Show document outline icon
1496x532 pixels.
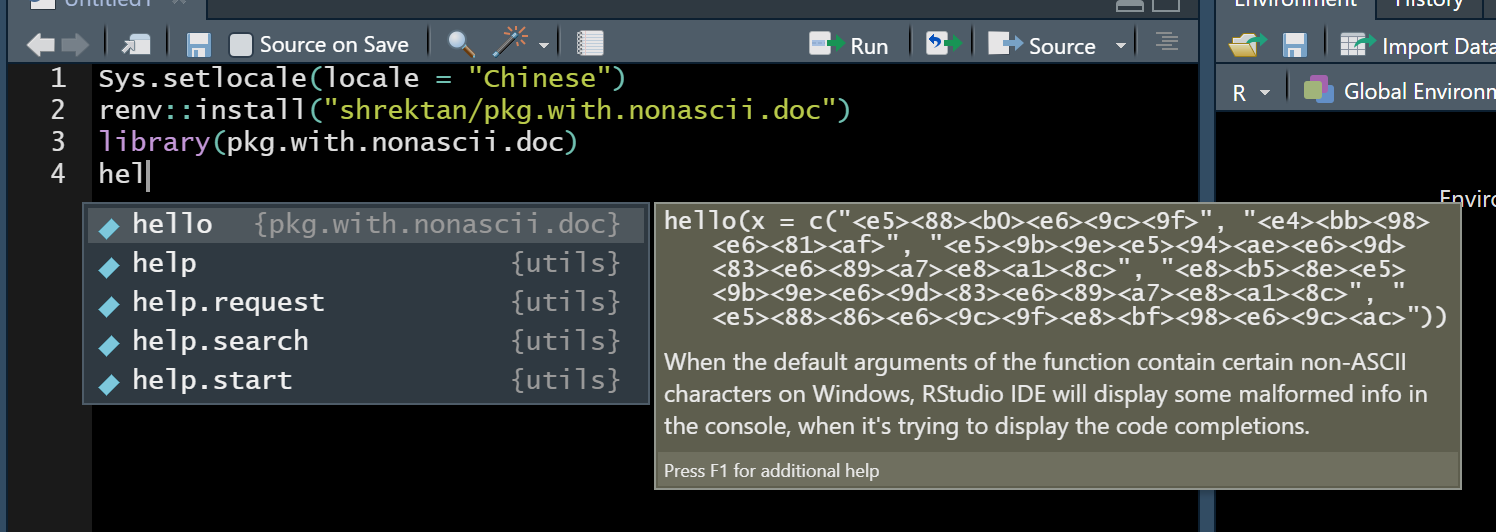coord(1165,42)
